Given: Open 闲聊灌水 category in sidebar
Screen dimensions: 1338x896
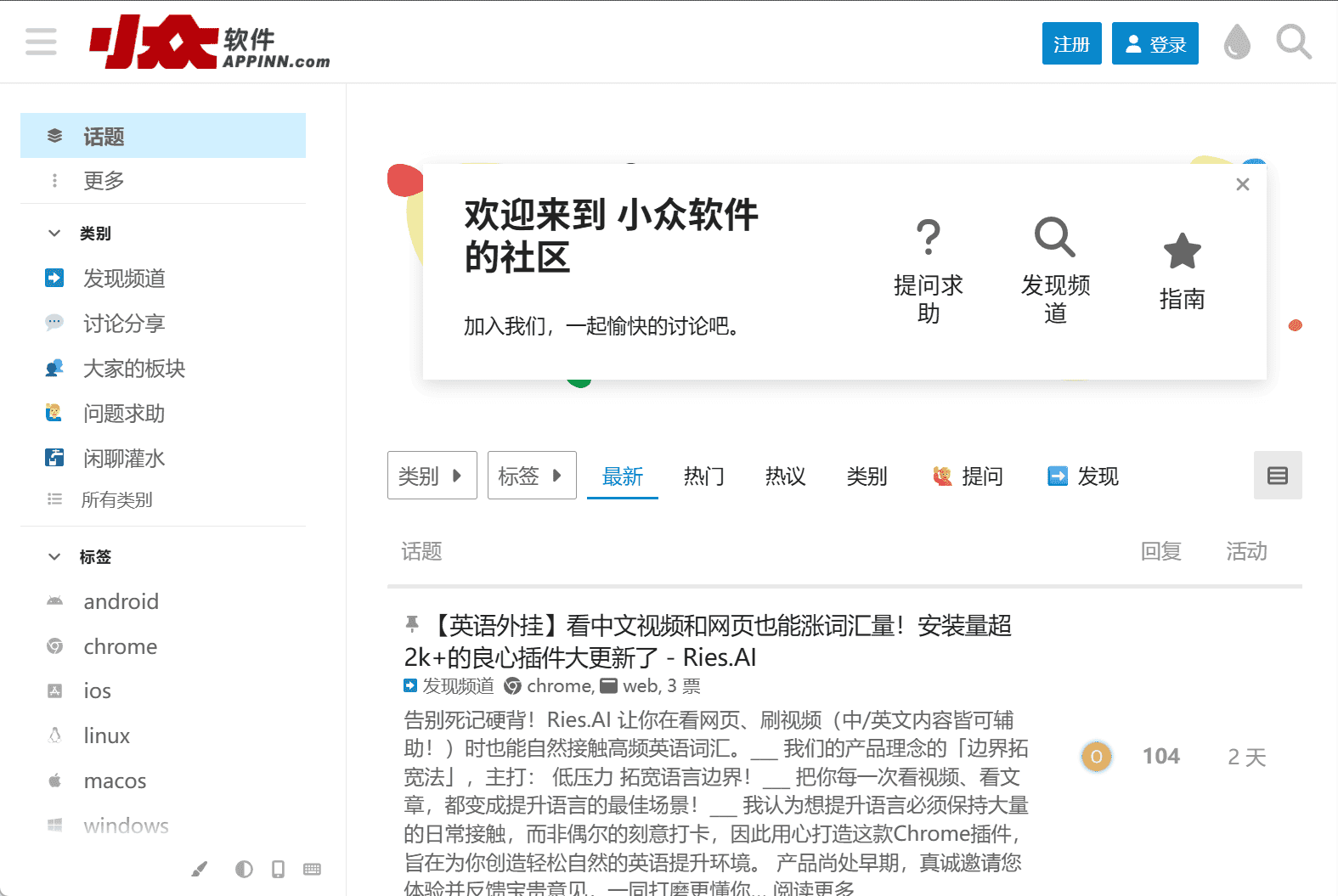Looking at the screenshot, I should (163, 458).
